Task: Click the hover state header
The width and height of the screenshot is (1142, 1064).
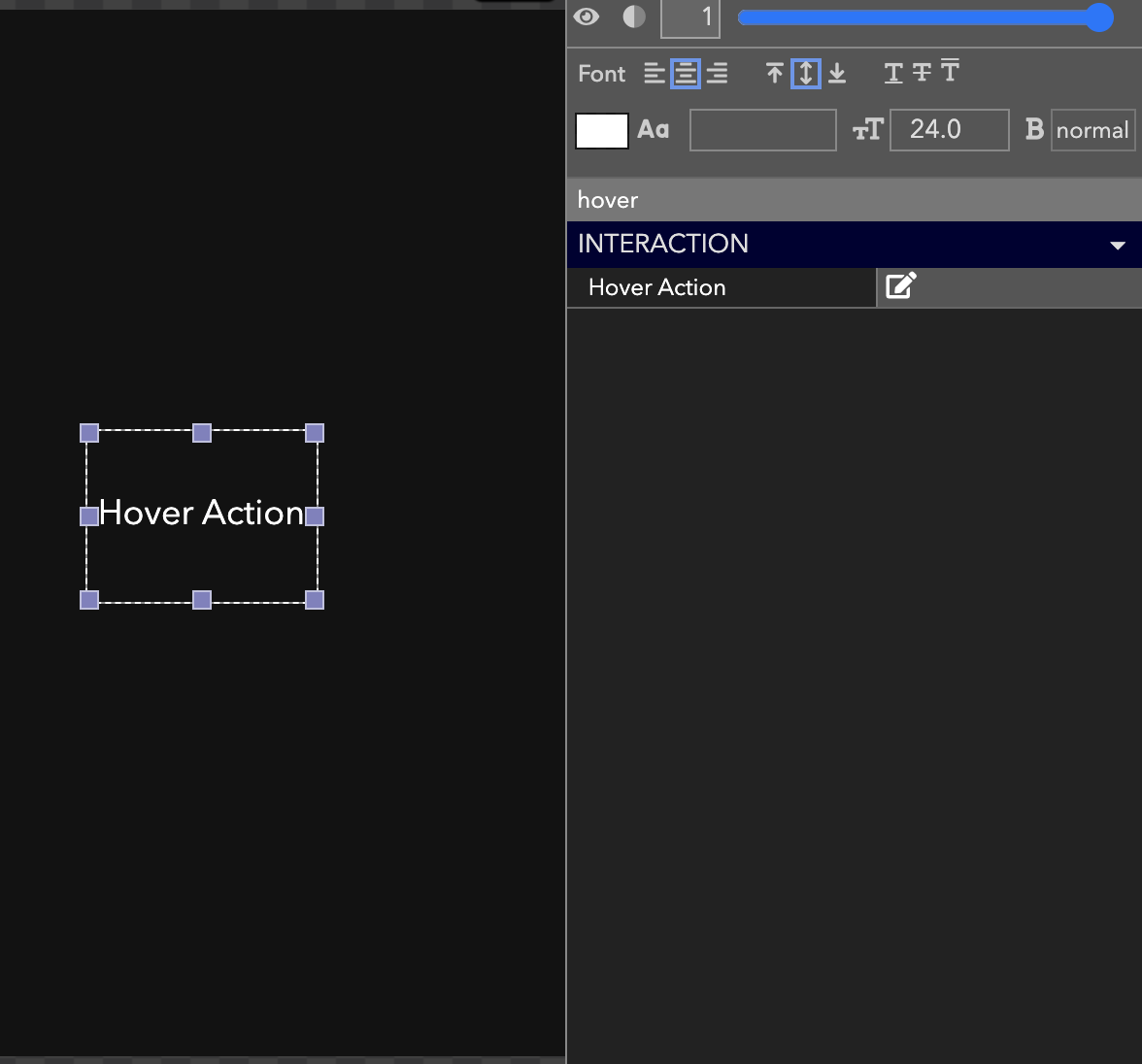Action: (x=854, y=200)
